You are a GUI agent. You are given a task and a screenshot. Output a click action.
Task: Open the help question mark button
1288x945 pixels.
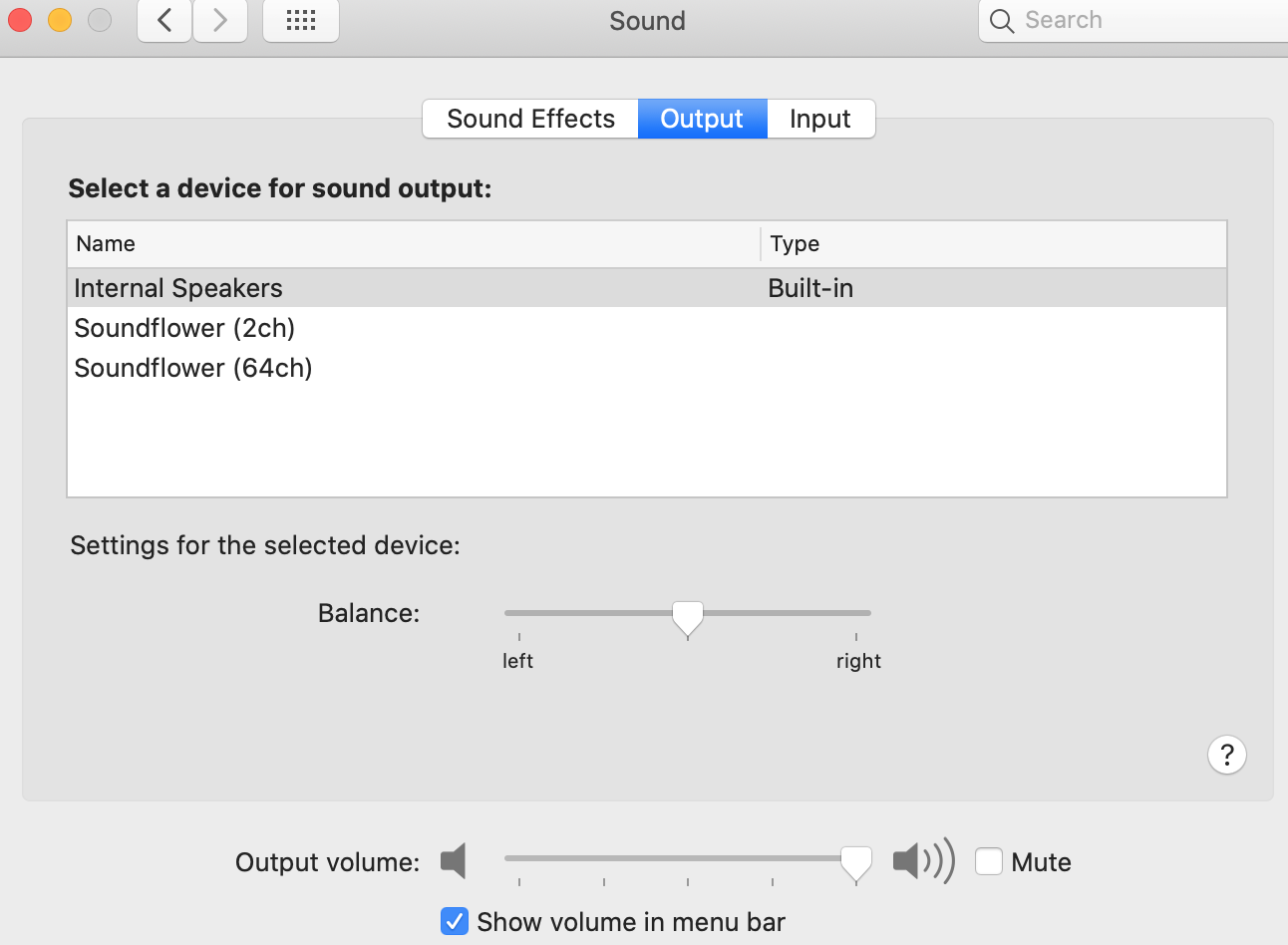pyautogui.click(x=1226, y=755)
